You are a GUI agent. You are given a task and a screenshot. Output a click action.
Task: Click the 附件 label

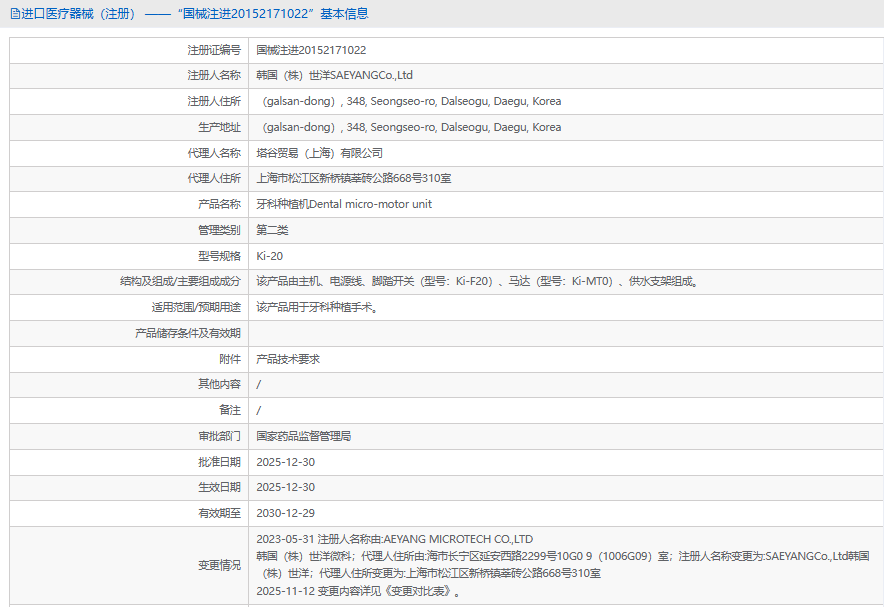[x=230, y=359]
